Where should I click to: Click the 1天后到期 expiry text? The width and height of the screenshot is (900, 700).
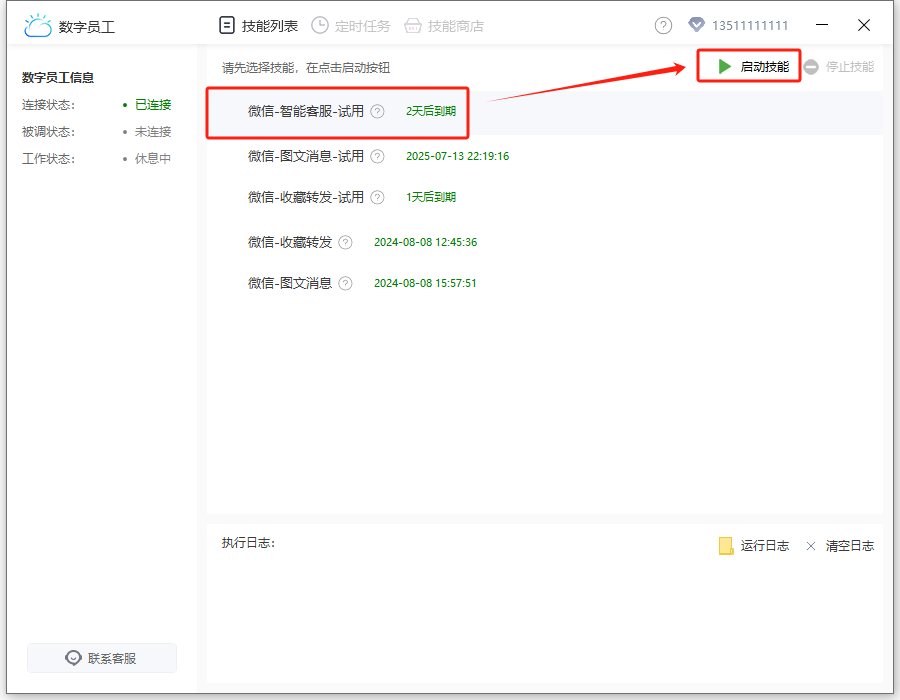(431, 197)
